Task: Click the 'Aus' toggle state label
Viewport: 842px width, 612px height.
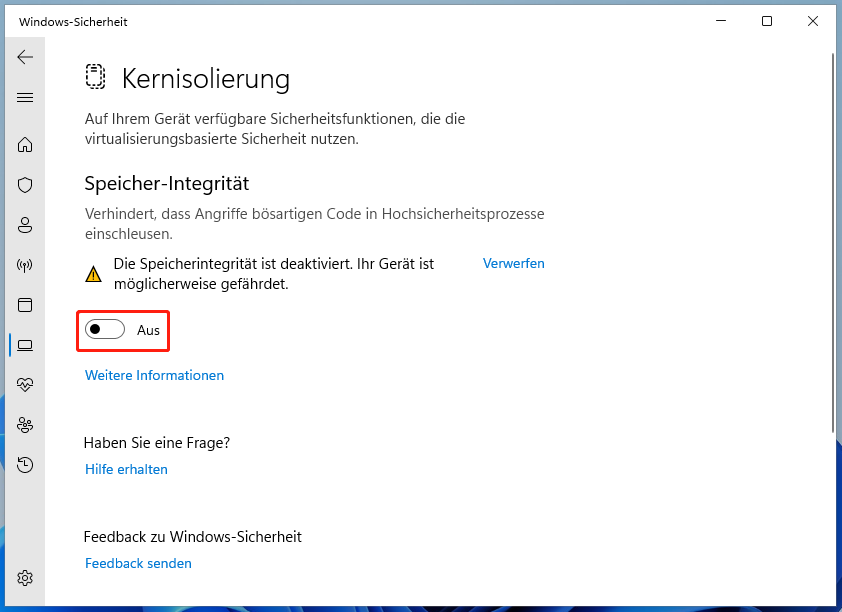Action: [x=148, y=330]
